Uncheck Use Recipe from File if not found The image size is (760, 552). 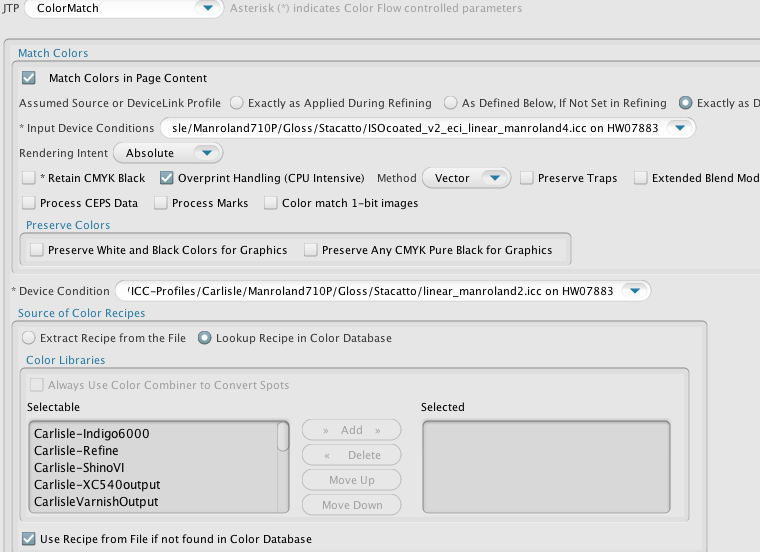29,539
